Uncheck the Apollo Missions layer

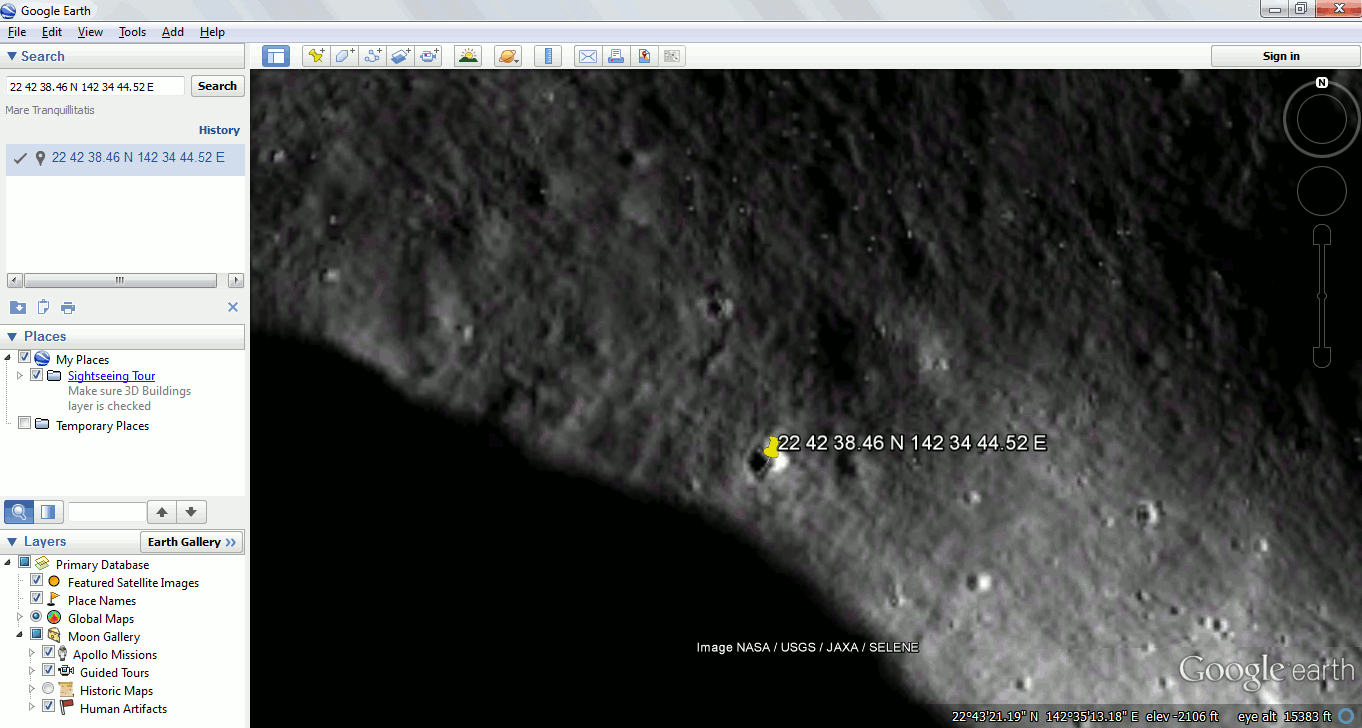click(x=48, y=653)
